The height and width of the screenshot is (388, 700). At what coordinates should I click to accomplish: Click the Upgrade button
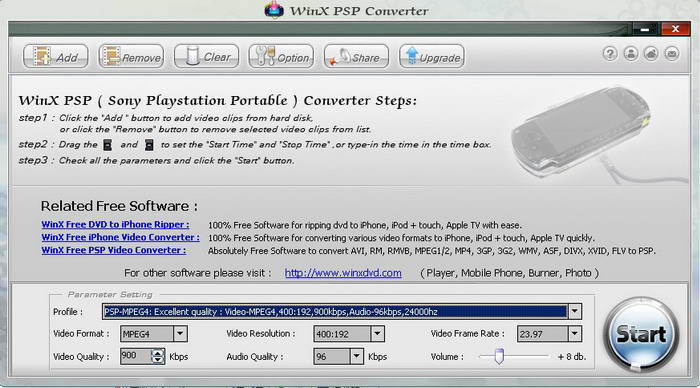[432, 57]
